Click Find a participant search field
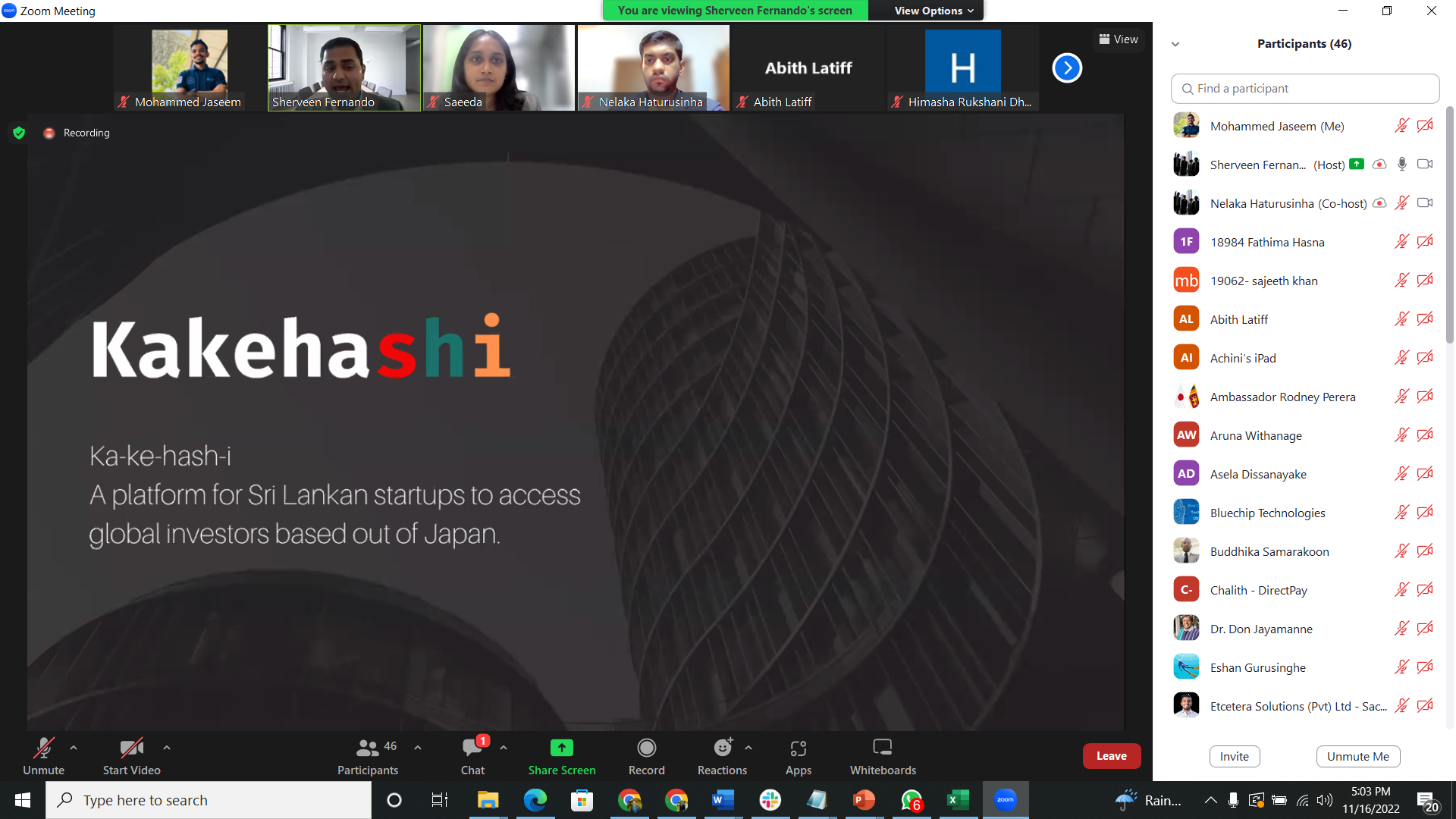The image size is (1456, 819). coord(1305,89)
